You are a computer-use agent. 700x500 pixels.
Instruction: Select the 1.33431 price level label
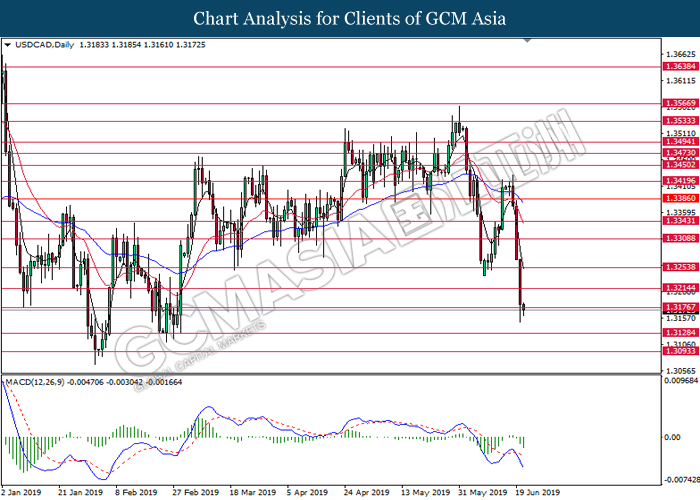point(680,221)
